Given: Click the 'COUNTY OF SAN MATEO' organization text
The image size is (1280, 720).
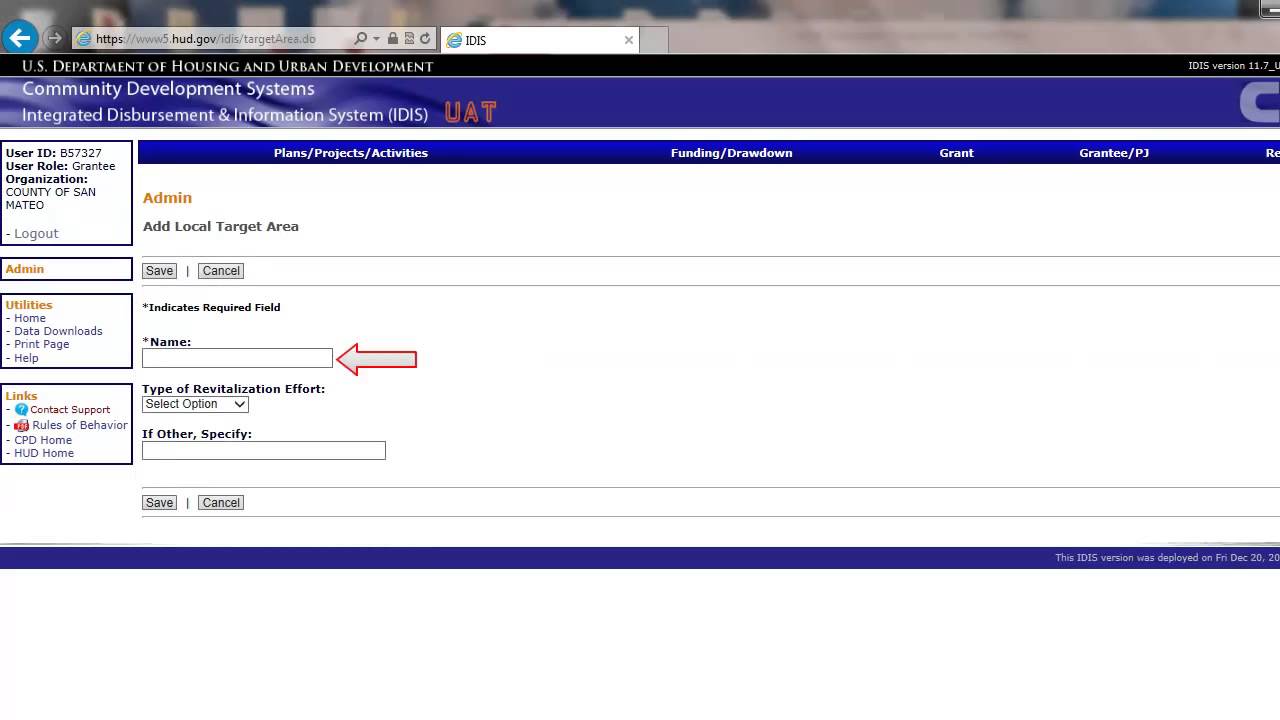Looking at the screenshot, I should [x=51, y=198].
